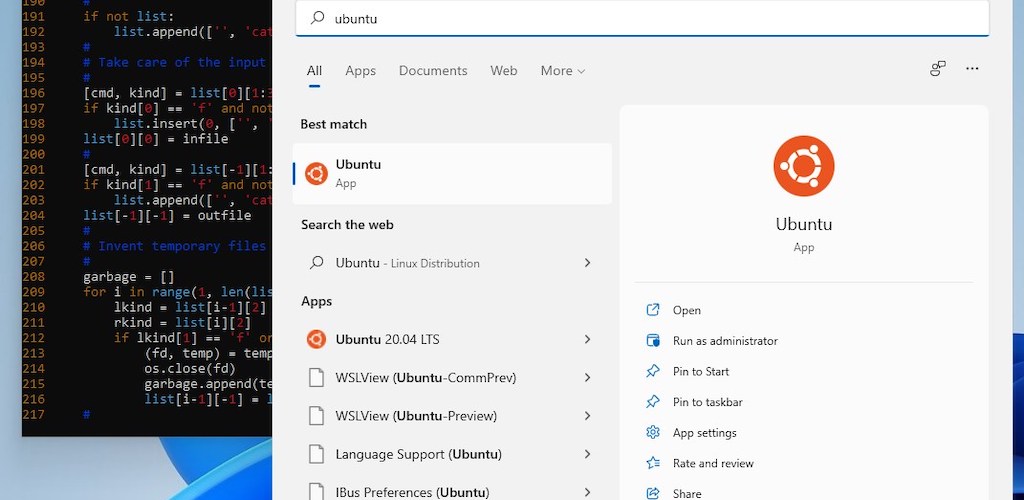This screenshot has width=1024, height=500.
Task: Click the Pin to Start pin icon
Action: pos(653,371)
